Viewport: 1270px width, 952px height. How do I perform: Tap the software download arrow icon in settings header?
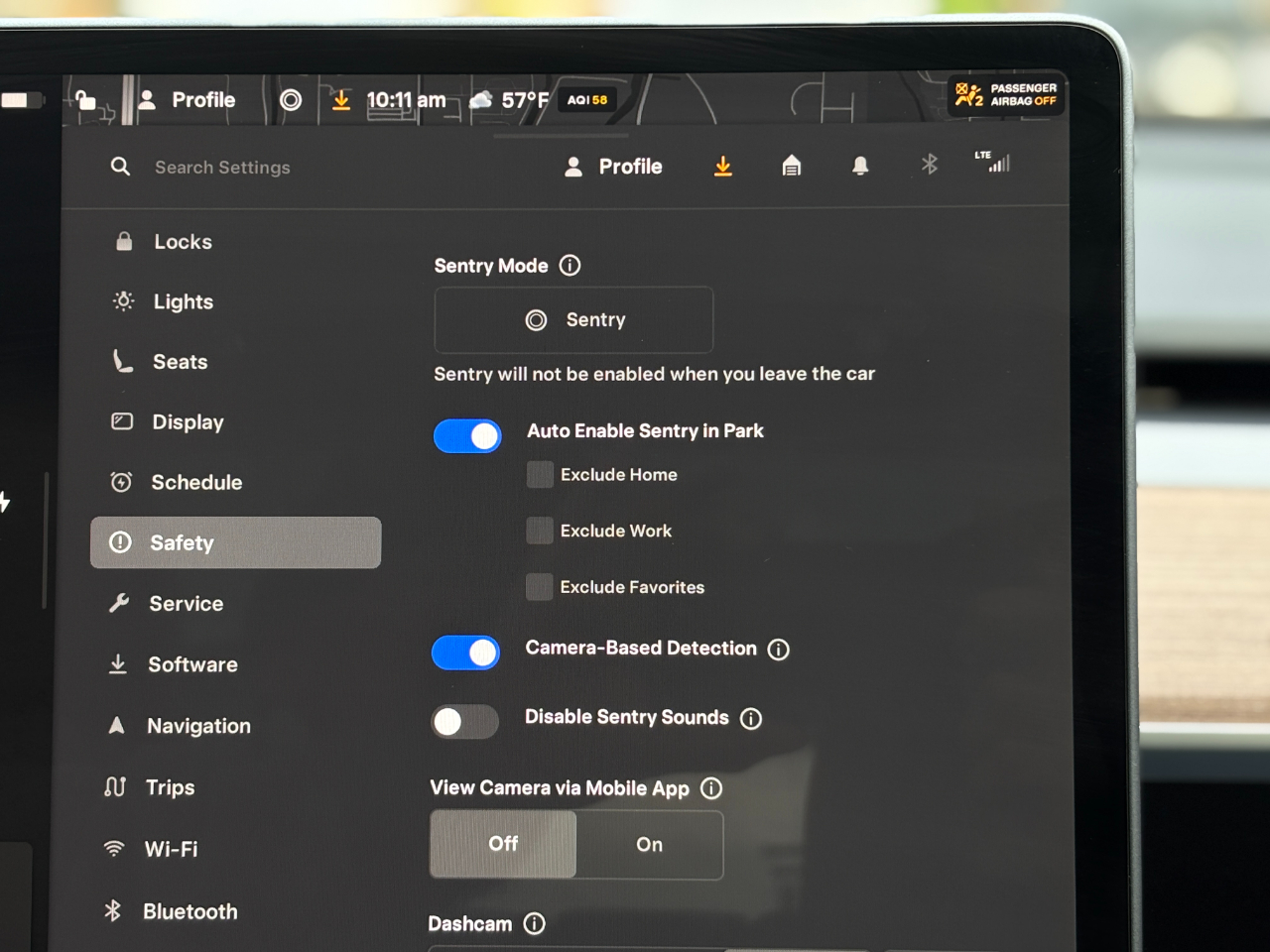point(723,167)
